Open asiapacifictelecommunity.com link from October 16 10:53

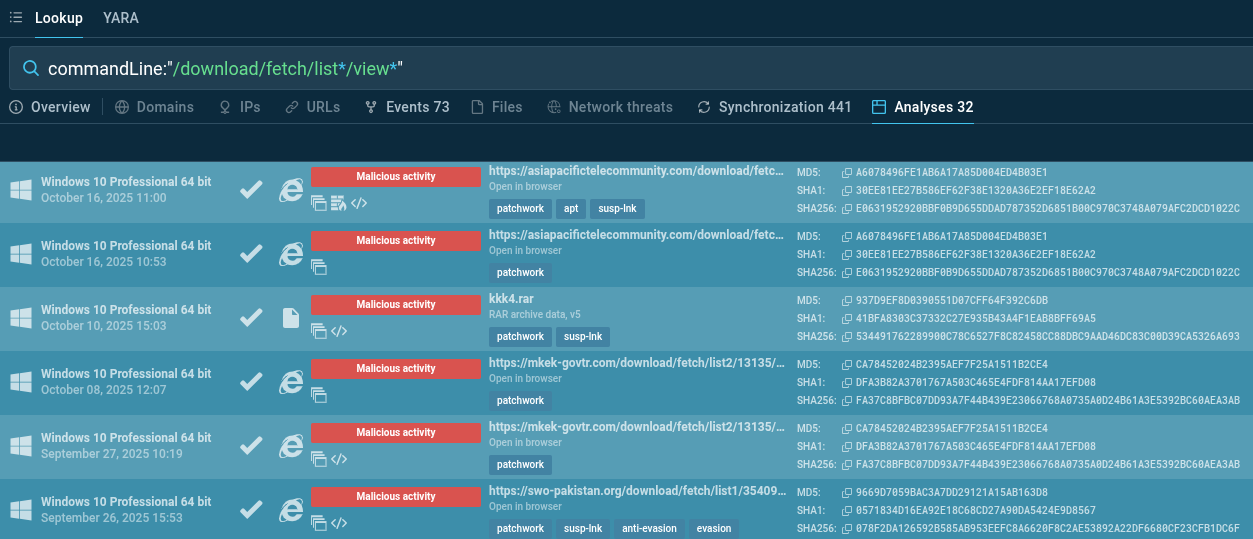[637, 235]
